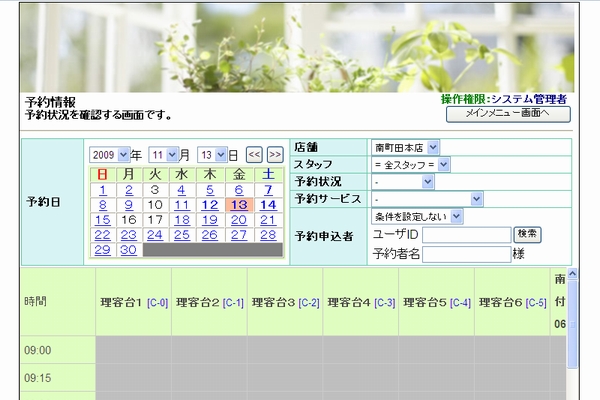Open the day dropdown showing 13

pyautogui.click(x=212, y=155)
